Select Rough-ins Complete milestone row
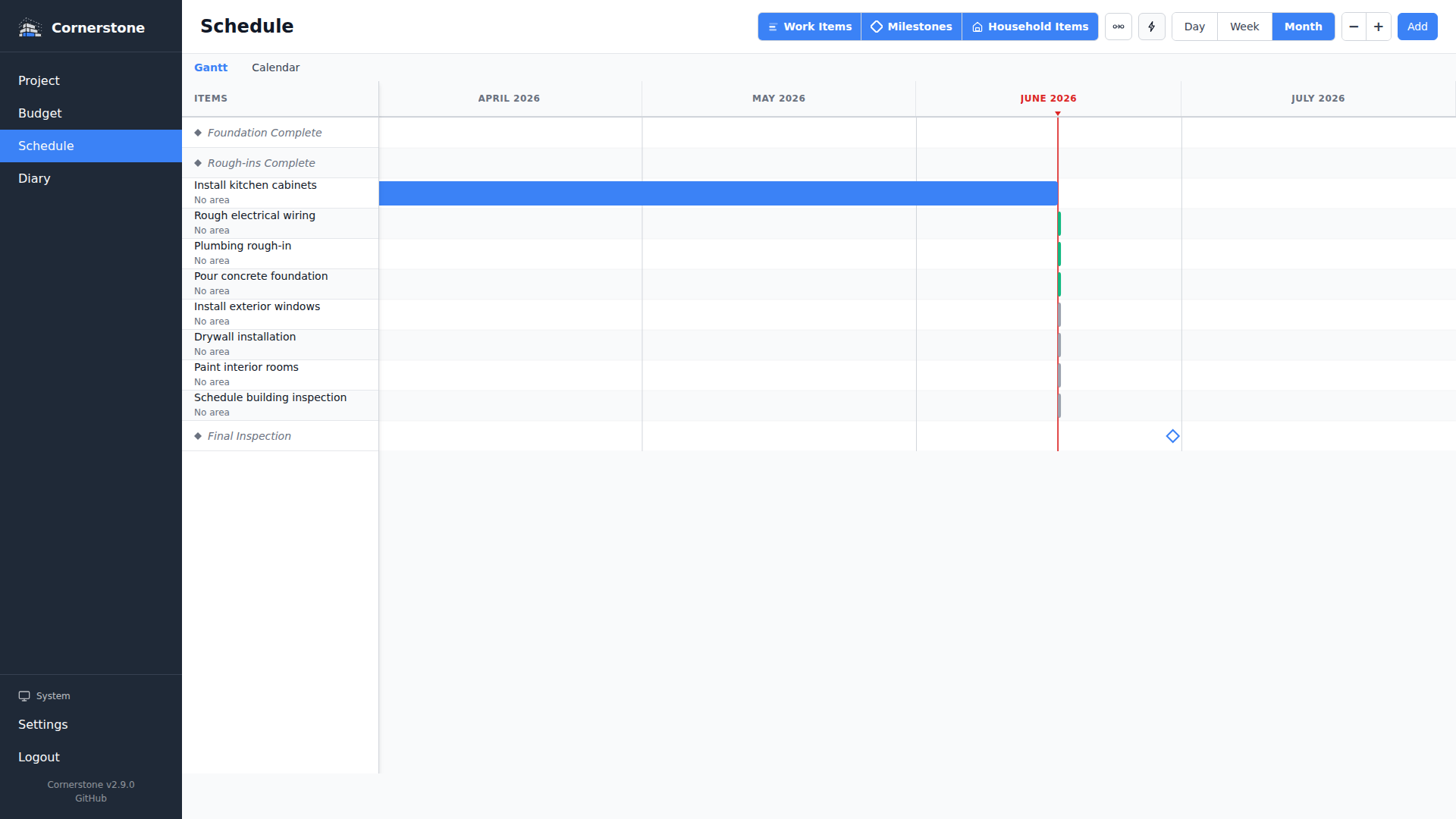Viewport: 1456px width, 819px height. [281, 163]
